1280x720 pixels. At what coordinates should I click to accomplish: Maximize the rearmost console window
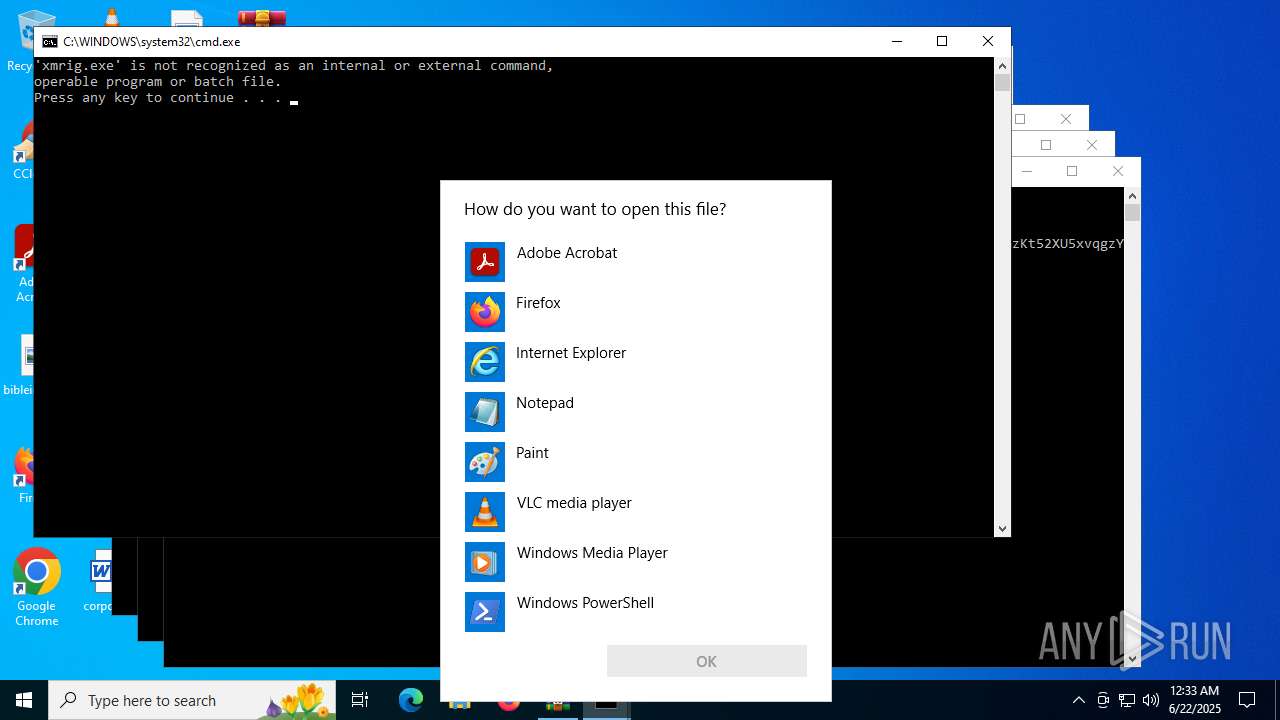pos(1072,171)
